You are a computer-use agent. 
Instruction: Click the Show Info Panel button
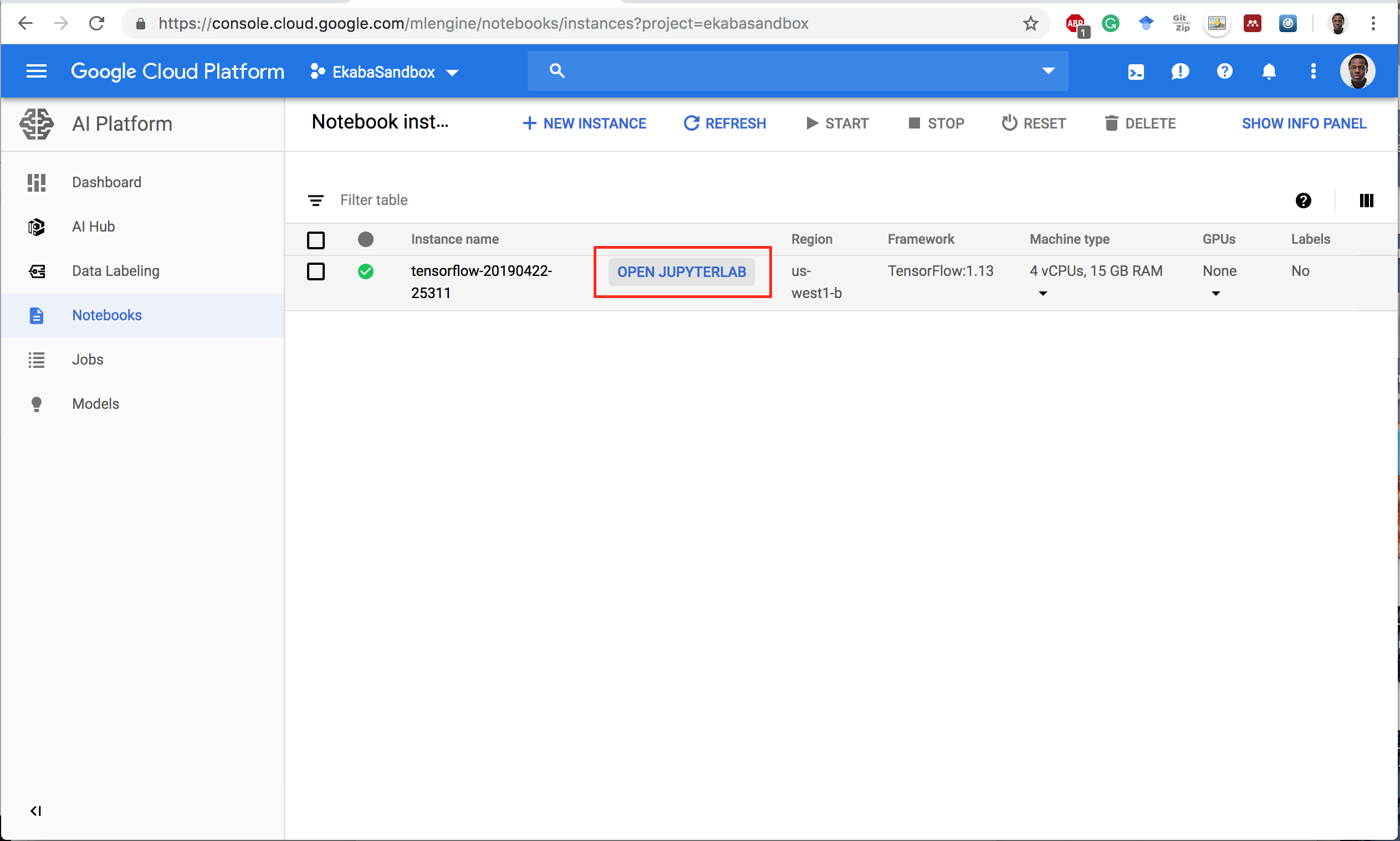(1305, 123)
